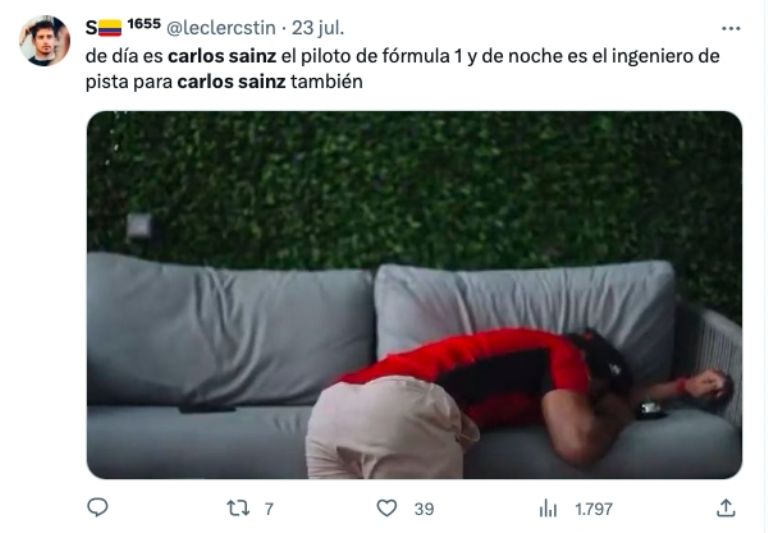Open the three-dot more options menu
The height and width of the screenshot is (533, 768).
pyautogui.click(x=731, y=28)
